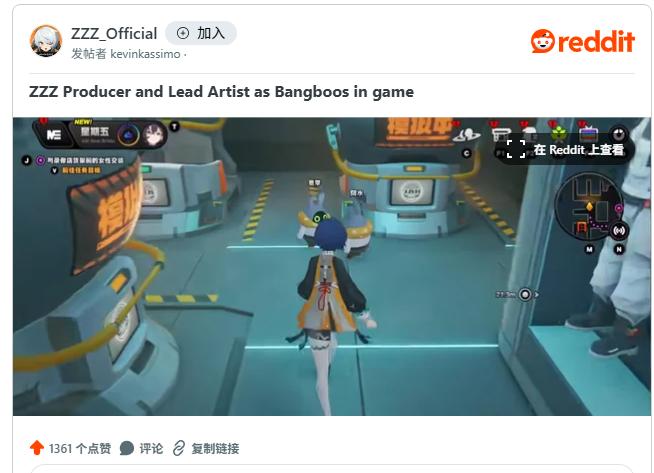Image resolution: width=654 pixels, height=473 pixels.
Task: Click the 1361 个点赞 upvote count
Action: [x=80, y=449]
